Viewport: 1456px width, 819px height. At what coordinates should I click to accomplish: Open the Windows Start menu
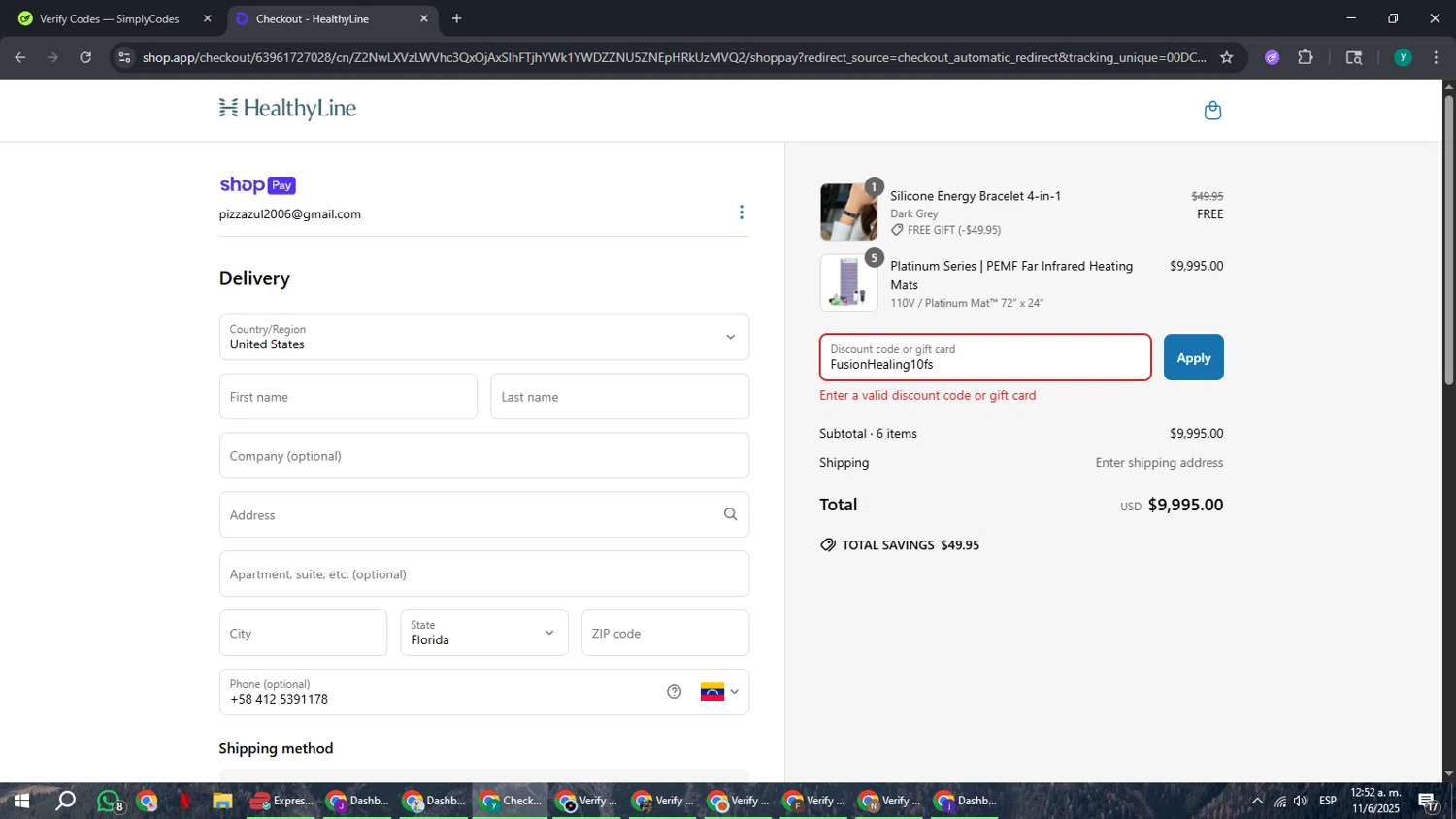tap(21, 801)
